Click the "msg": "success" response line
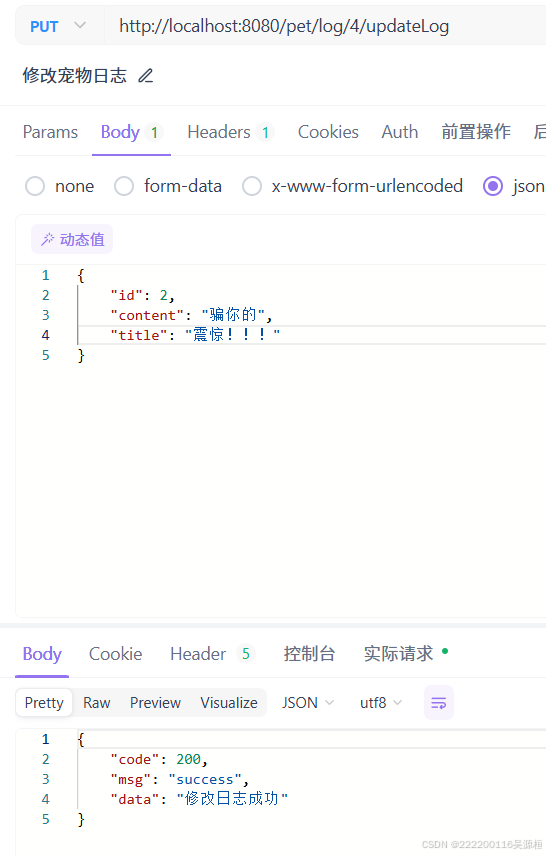This screenshot has width=546, height=856. (179, 779)
